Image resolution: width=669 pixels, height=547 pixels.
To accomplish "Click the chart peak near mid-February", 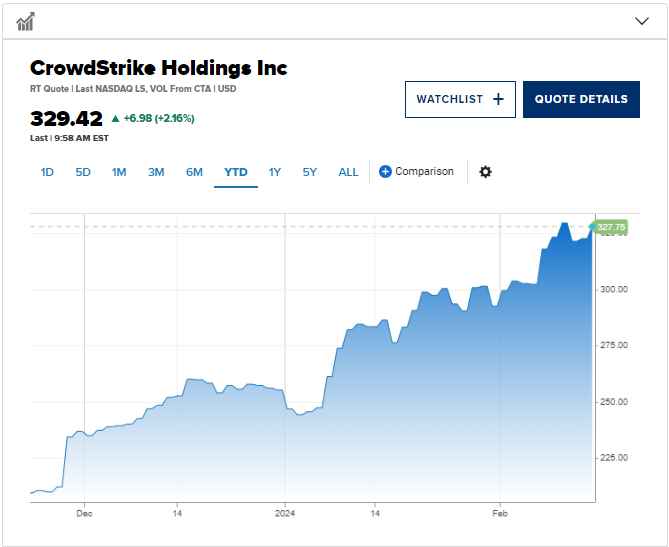I will click(x=565, y=224).
